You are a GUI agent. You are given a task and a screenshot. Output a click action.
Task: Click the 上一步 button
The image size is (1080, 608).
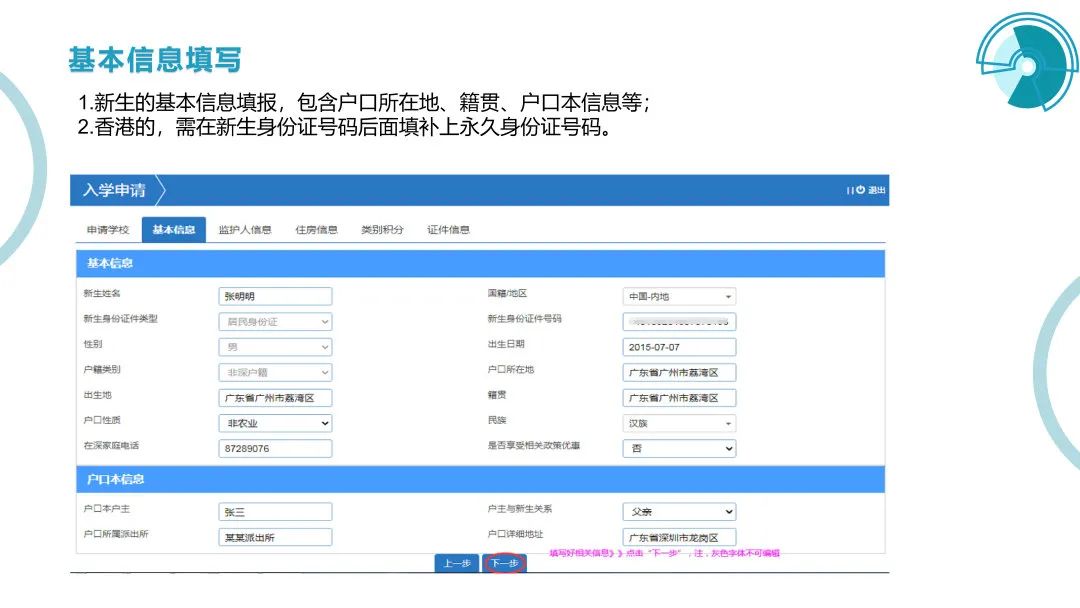[x=457, y=563]
